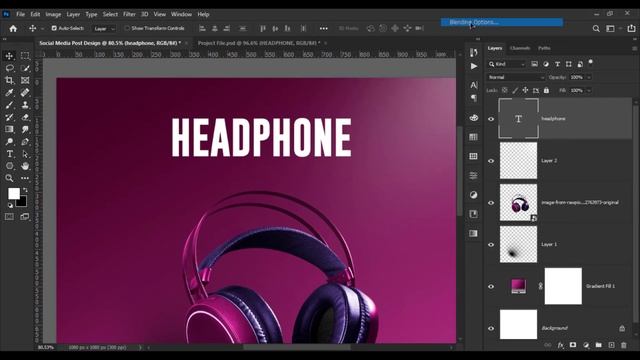
Task: Delete layer with trash icon
Action: tap(624, 345)
